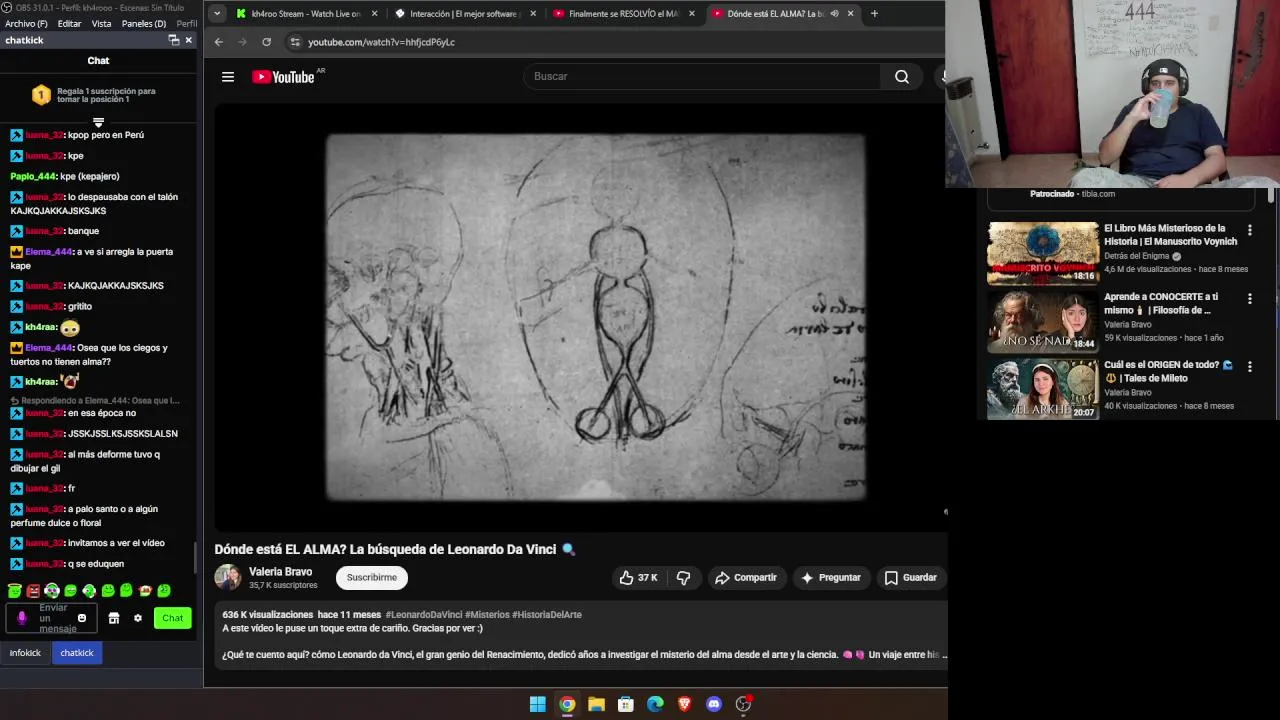Screen dimensions: 1280x720
Task: Open File Explorer from taskbar
Action: 596,704
